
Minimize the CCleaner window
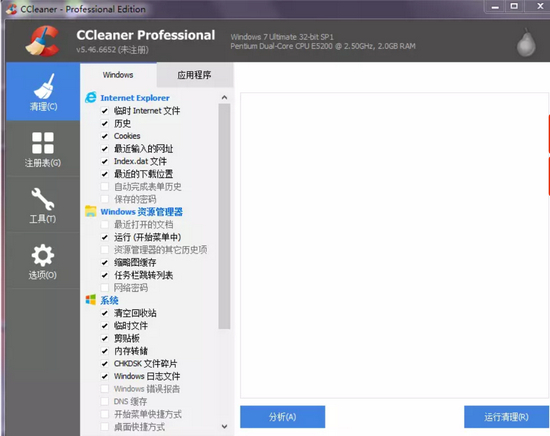pyautogui.click(x=495, y=7)
